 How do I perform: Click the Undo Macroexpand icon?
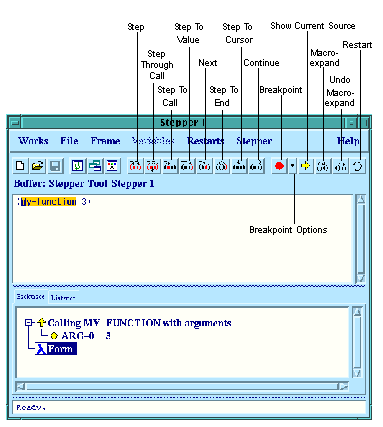340,166
